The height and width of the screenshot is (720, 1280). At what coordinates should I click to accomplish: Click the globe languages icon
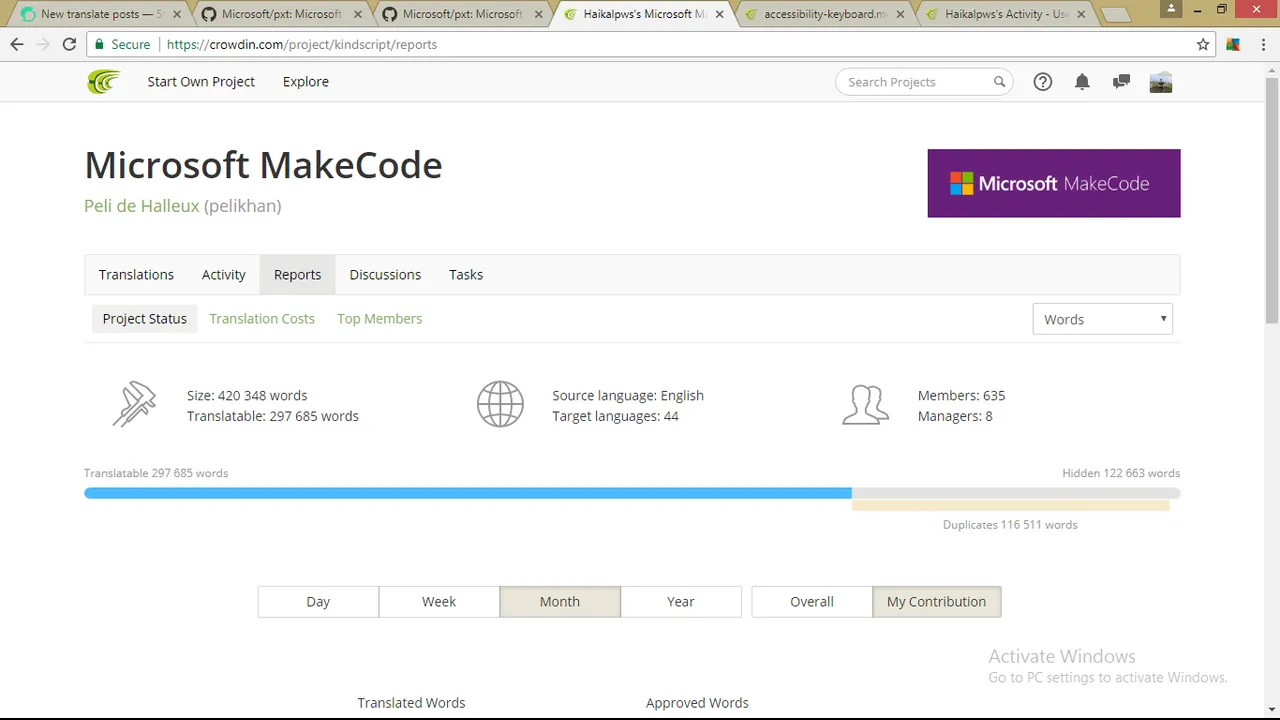[x=500, y=405]
